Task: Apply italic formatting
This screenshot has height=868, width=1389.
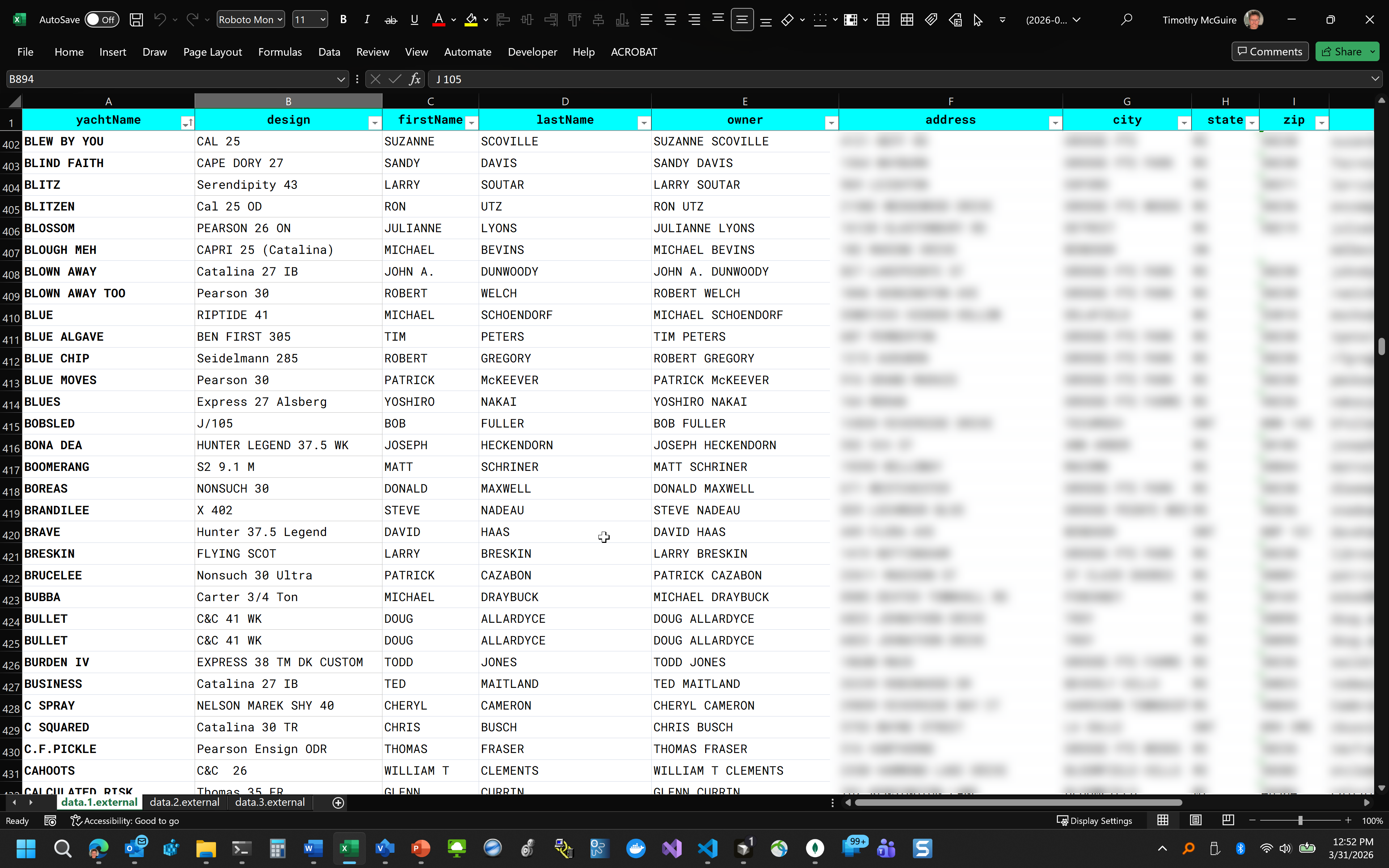Action: click(x=367, y=19)
